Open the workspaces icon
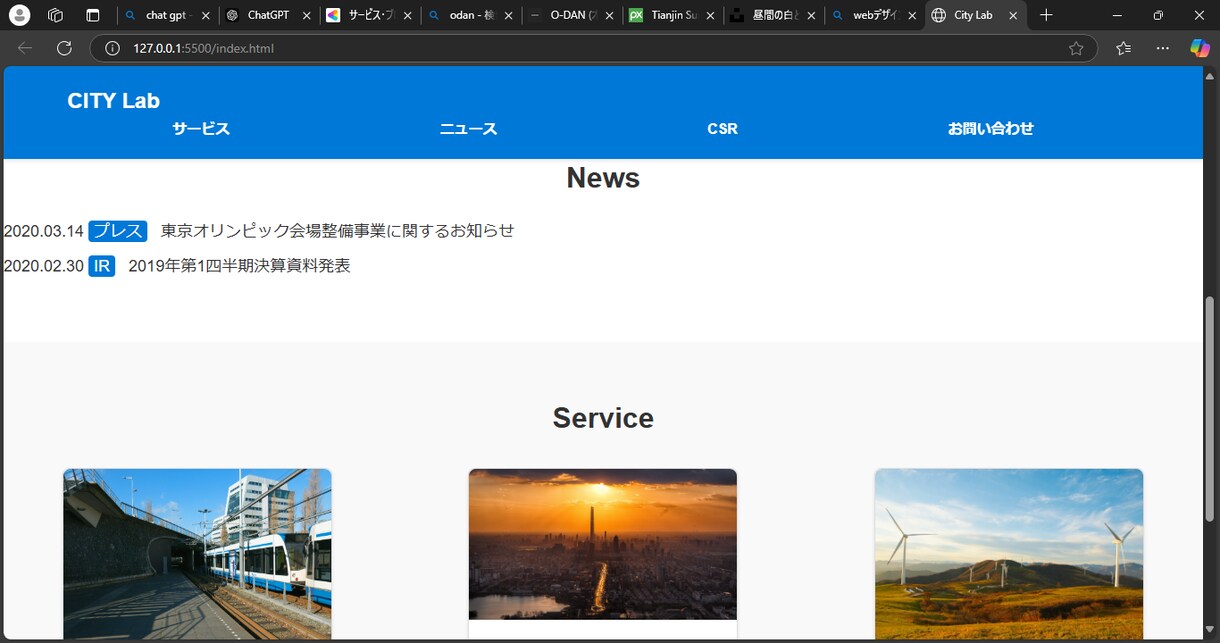 [x=56, y=15]
